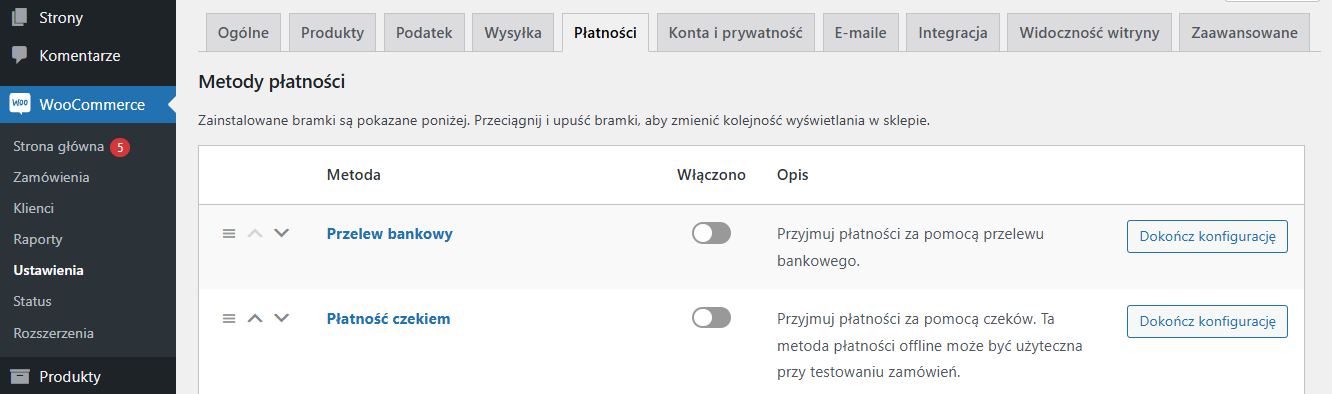Click the Produkty archive box icon

[x=19, y=377]
